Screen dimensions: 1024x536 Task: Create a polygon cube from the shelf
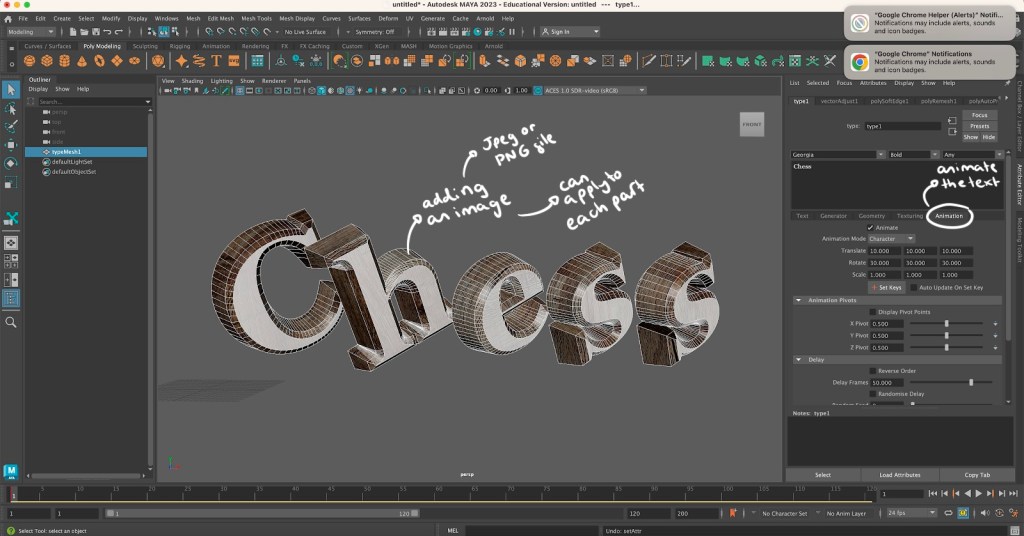click(47, 61)
